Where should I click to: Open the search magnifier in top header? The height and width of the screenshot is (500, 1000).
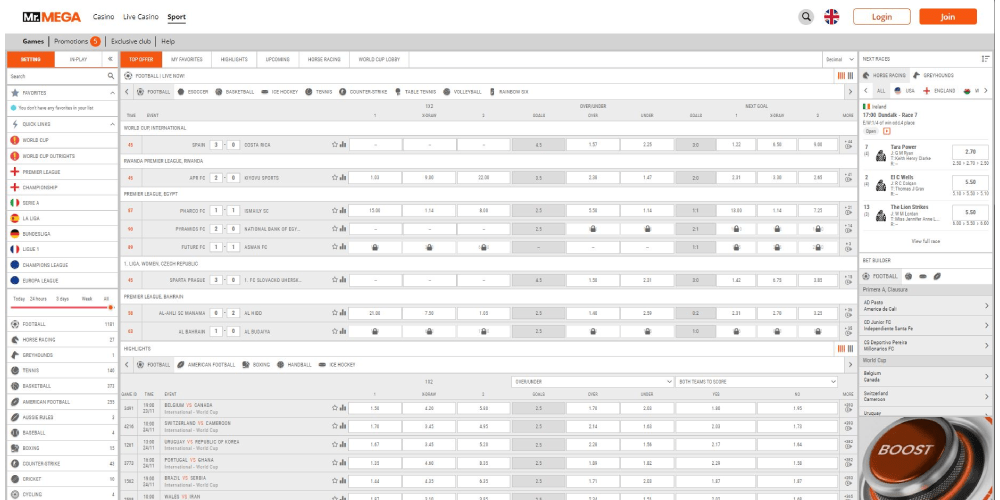pyautogui.click(x=806, y=17)
